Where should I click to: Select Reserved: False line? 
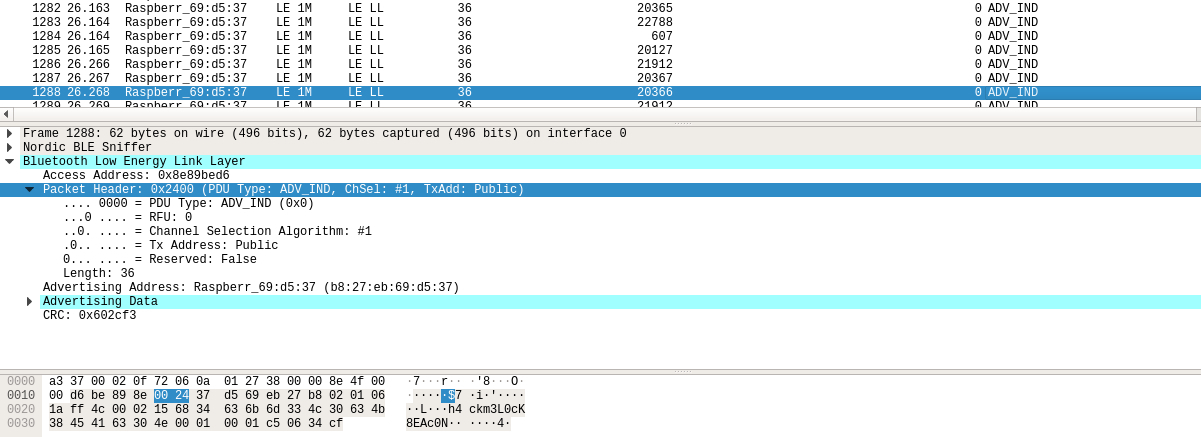tap(160, 260)
